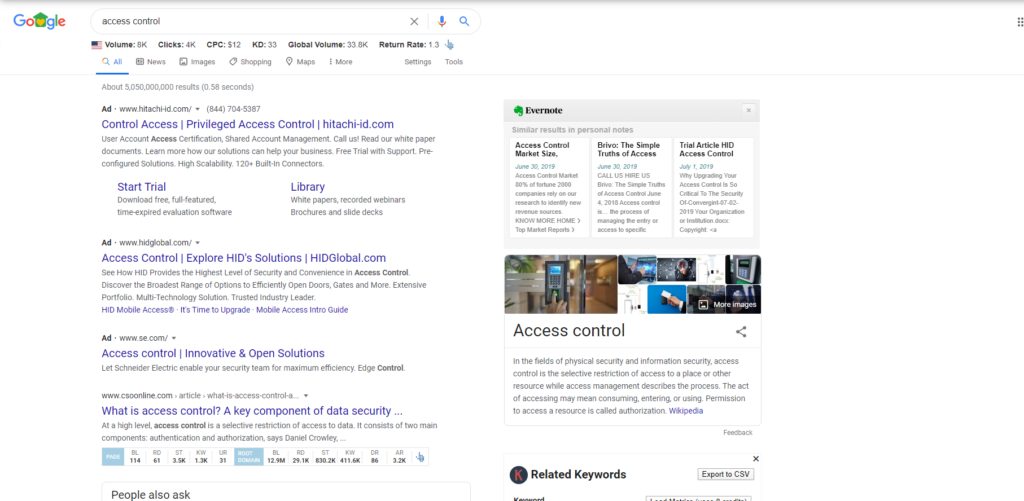The width and height of the screenshot is (1024, 501).
Task: Click the pointer icon beside Return Rate
Action: [x=449, y=44]
